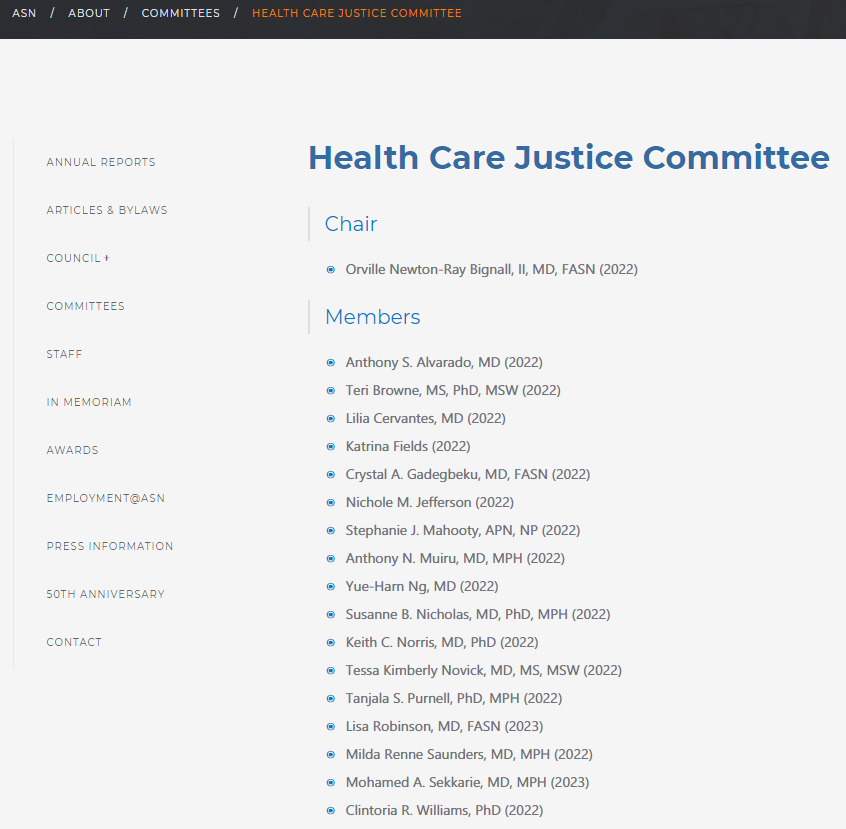
Task: Click bullet icon beside Anthony S. Alvarado
Action: (331, 363)
